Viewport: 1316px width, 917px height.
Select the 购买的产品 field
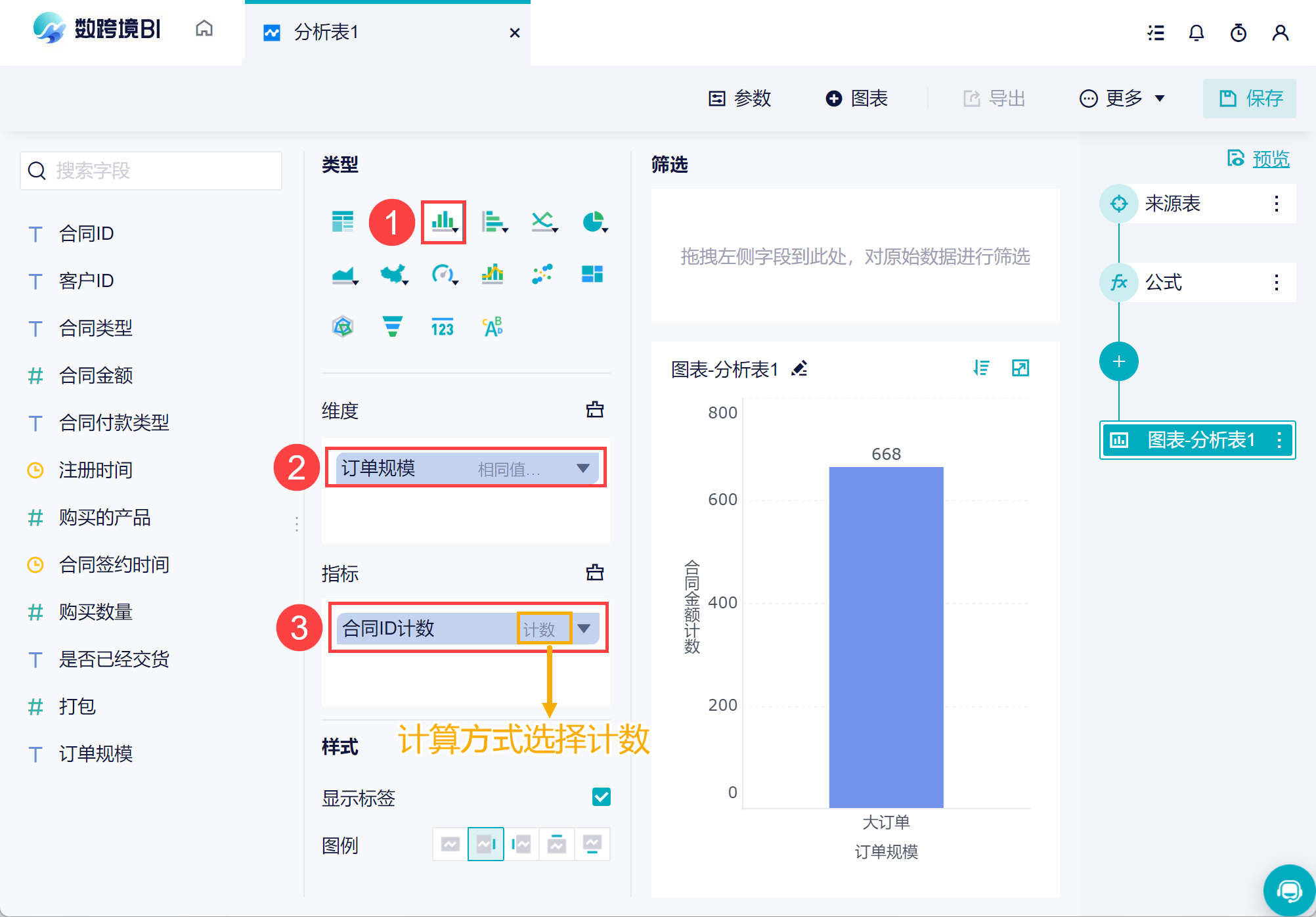coord(105,517)
